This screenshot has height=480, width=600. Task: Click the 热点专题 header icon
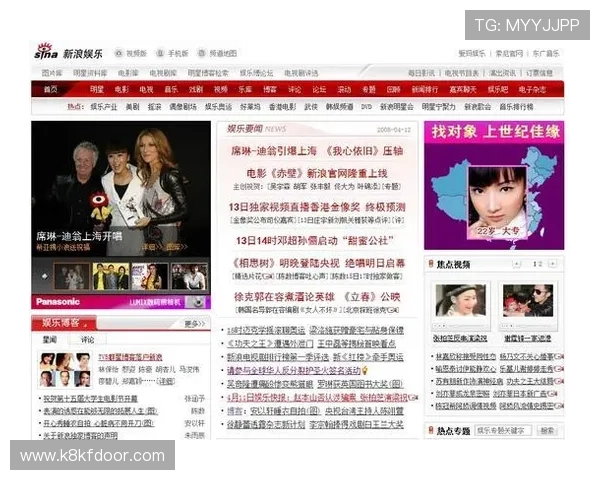tap(430, 430)
